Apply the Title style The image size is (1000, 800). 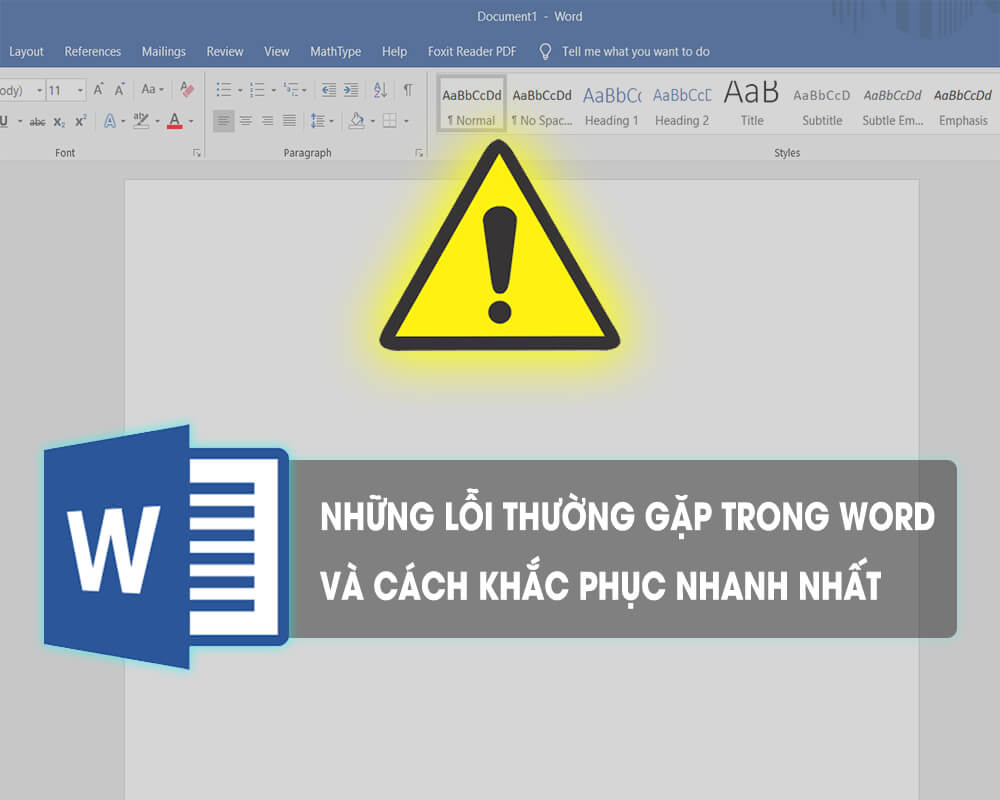[x=752, y=105]
